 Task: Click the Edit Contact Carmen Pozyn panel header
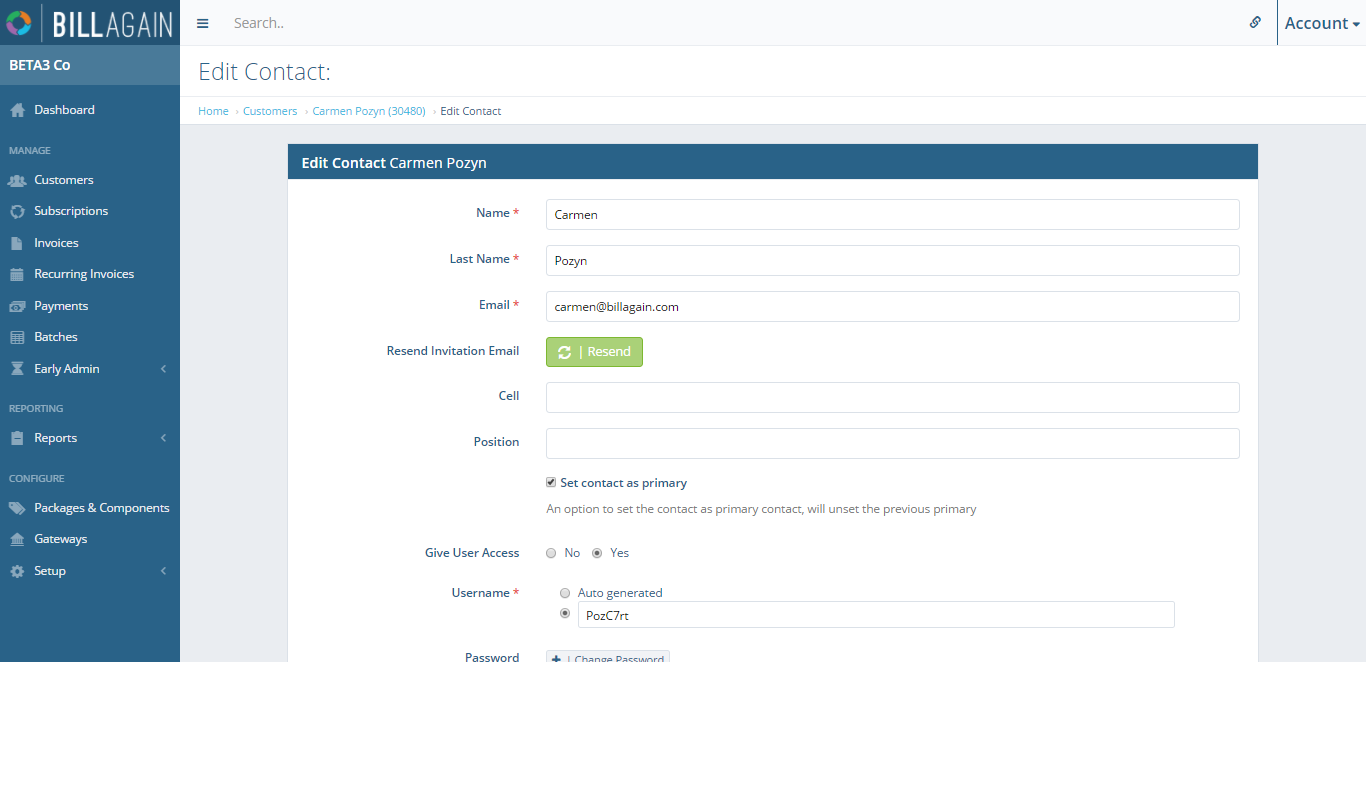coord(773,162)
